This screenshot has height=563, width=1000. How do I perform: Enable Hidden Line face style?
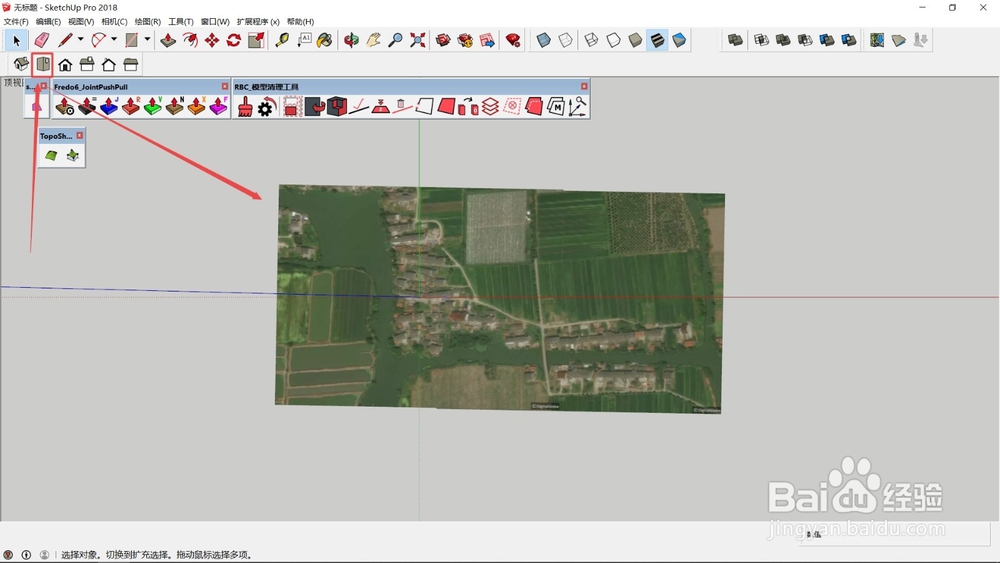point(613,40)
